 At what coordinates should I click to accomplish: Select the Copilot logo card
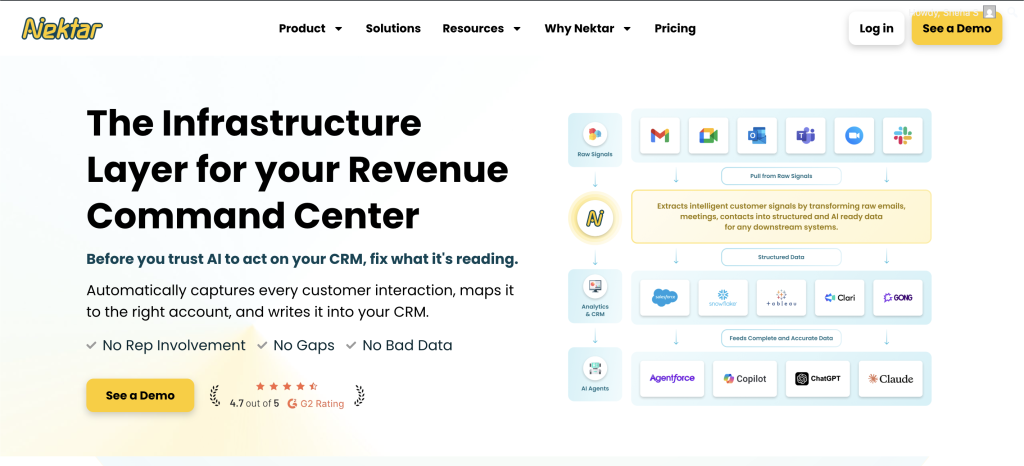pos(745,379)
